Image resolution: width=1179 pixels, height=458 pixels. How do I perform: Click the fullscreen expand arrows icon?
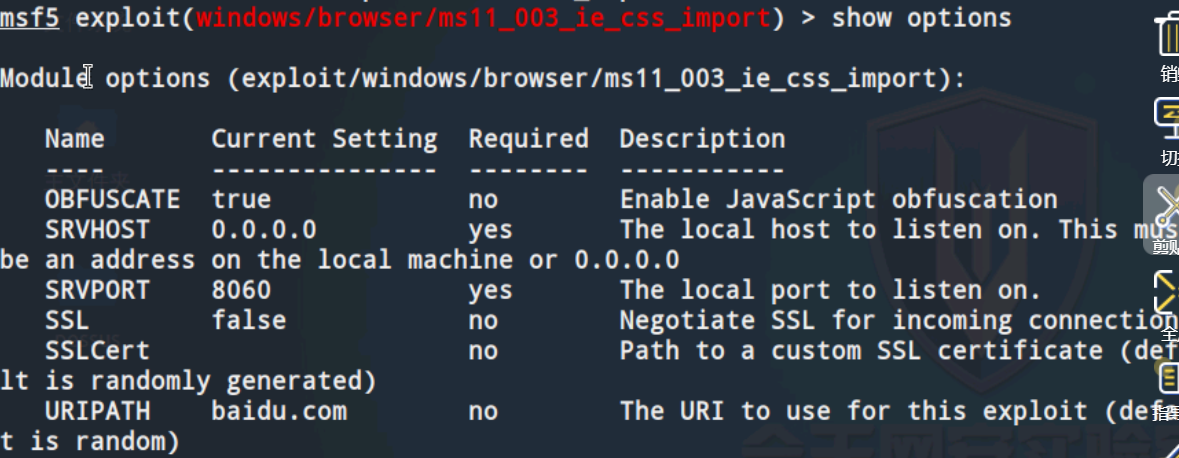[x=1167, y=292]
